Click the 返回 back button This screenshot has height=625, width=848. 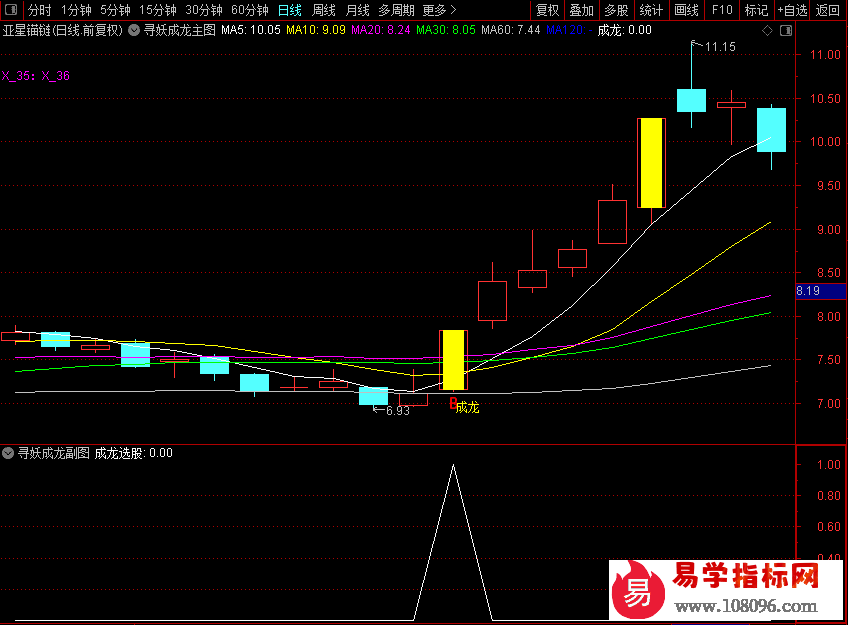pyautogui.click(x=828, y=10)
